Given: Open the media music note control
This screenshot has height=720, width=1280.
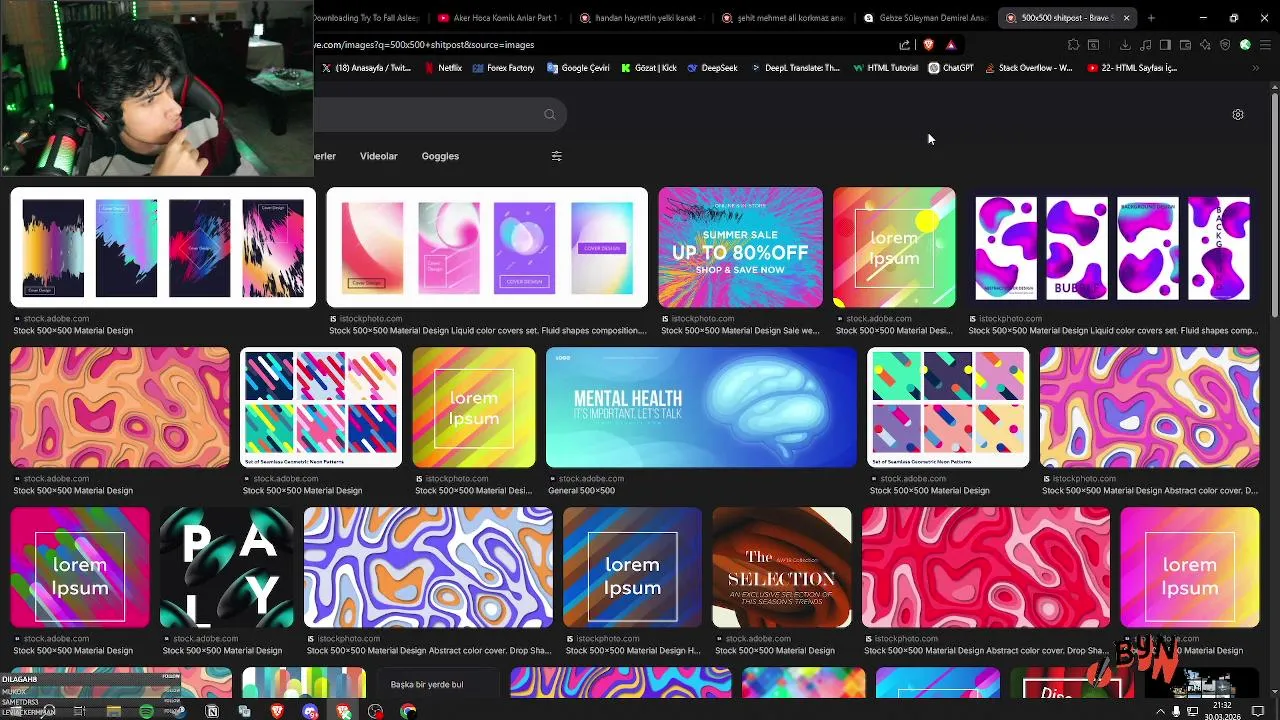Looking at the screenshot, I should (x=1145, y=45).
